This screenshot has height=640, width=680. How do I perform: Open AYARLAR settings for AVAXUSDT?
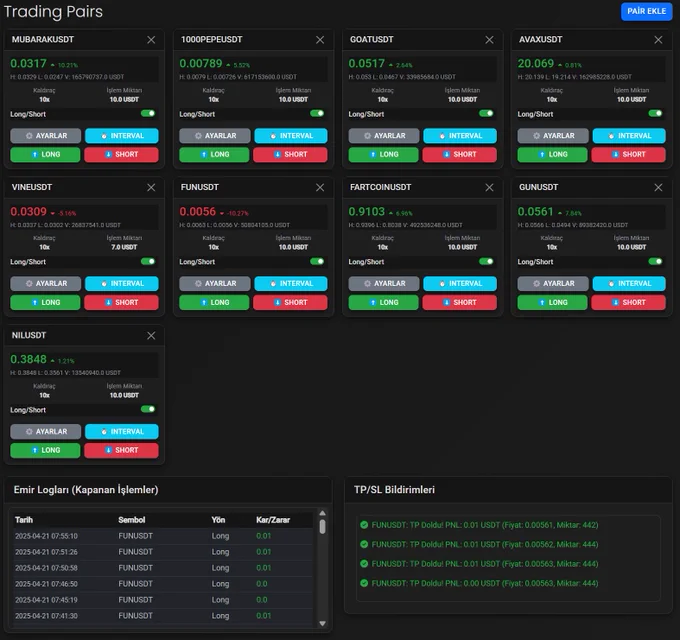point(553,136)
